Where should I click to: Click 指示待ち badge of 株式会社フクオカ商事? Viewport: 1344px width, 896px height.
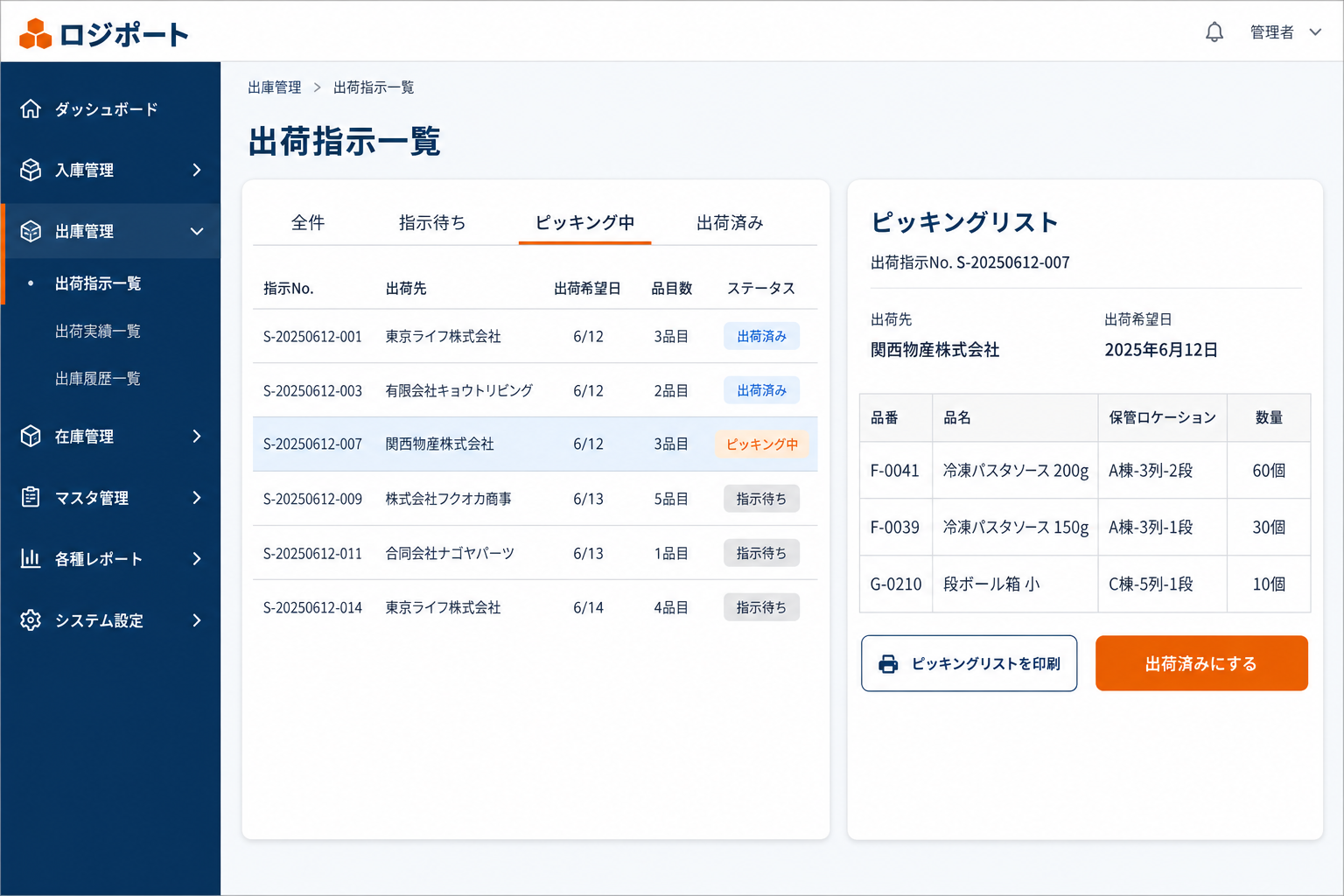(x=761, y=499)
